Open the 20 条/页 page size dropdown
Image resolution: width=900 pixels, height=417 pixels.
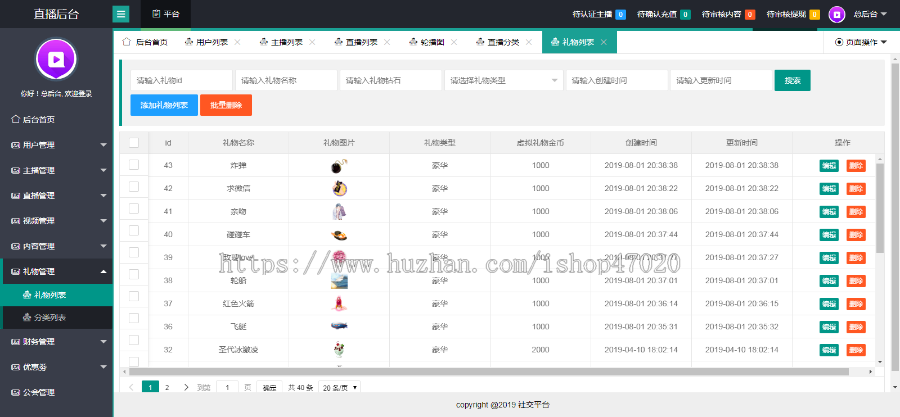tap(339, 387)
